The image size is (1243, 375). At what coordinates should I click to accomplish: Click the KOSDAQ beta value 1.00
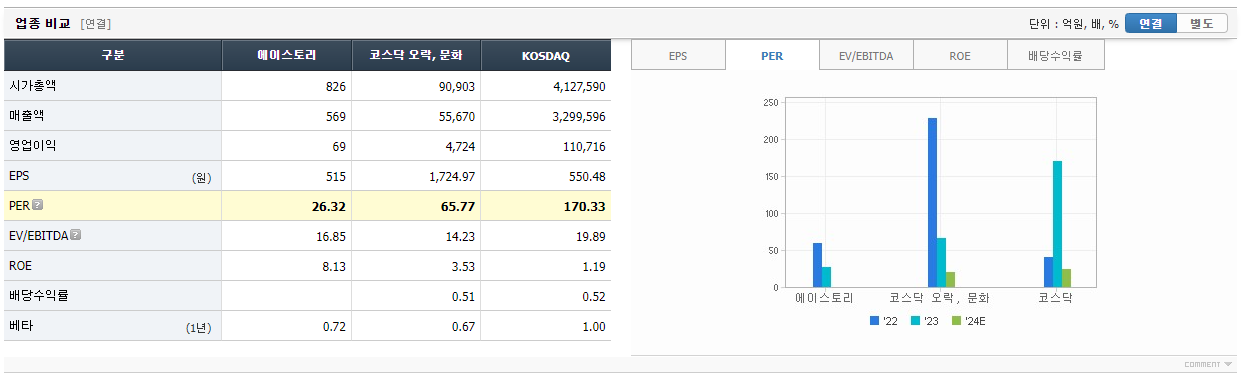pyautogui.click(x=593, y=327)
